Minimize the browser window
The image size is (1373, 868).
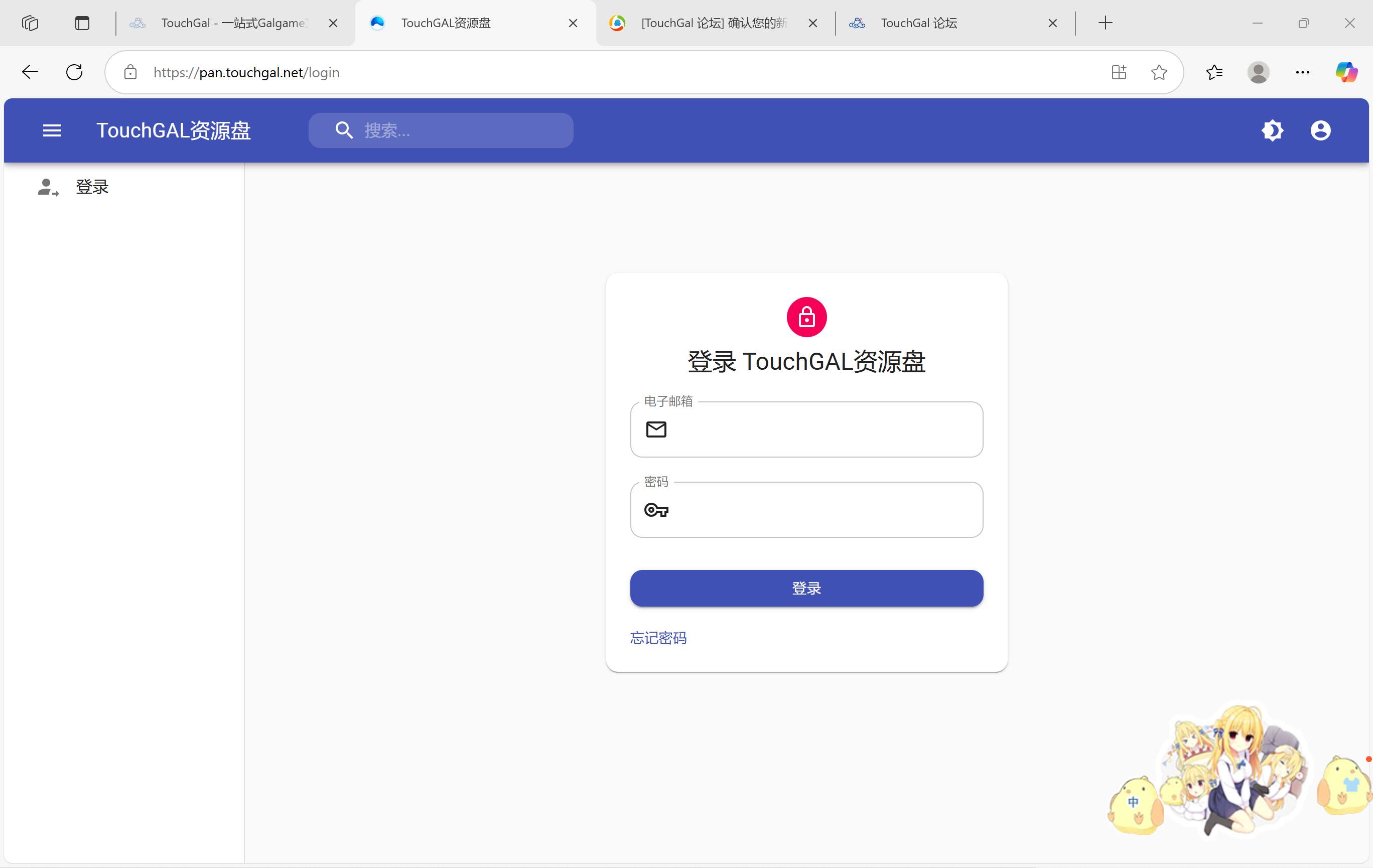[x=1257, y=24]
